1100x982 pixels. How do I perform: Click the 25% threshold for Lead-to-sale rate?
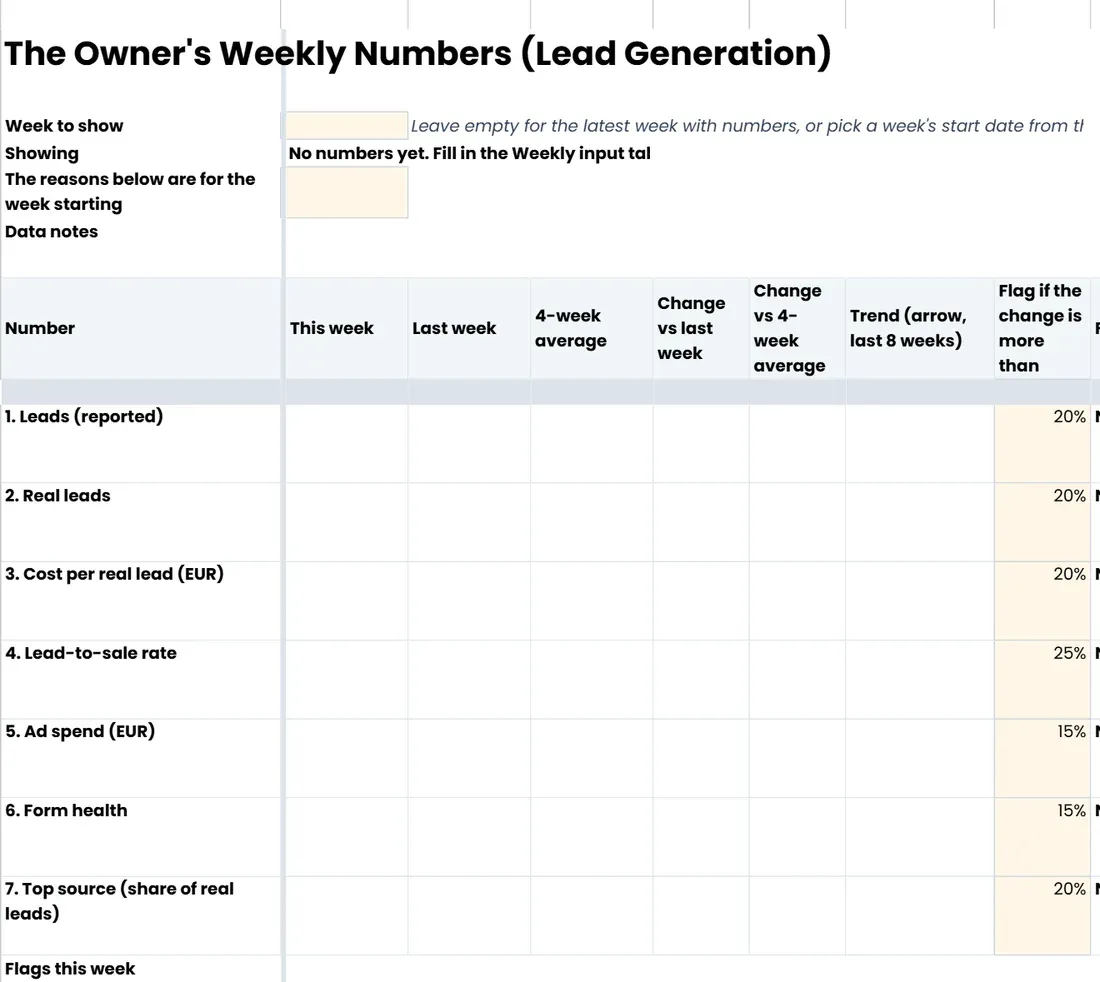[1042, 679]
